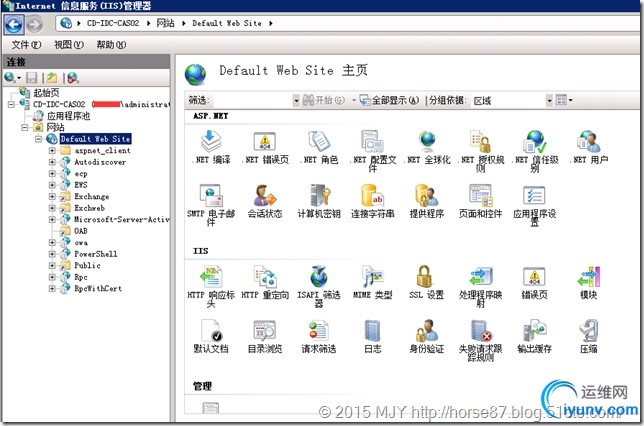Open .NET 授权规则 icon
Viewport: 644px width, 426px height.
[x=481, y=150]
